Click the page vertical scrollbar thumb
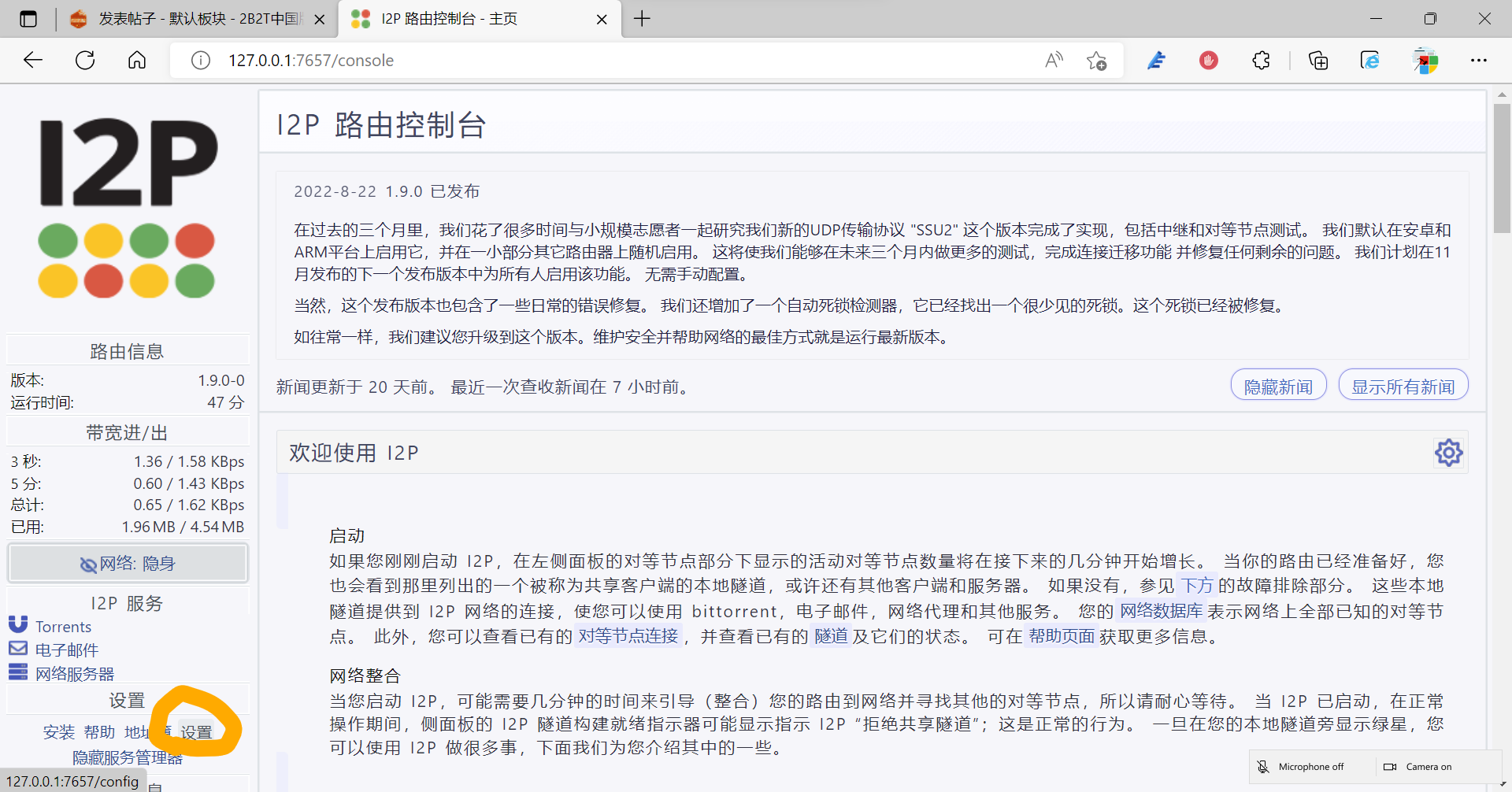The image size is (1512, 792). click(x=1502, y=169)
